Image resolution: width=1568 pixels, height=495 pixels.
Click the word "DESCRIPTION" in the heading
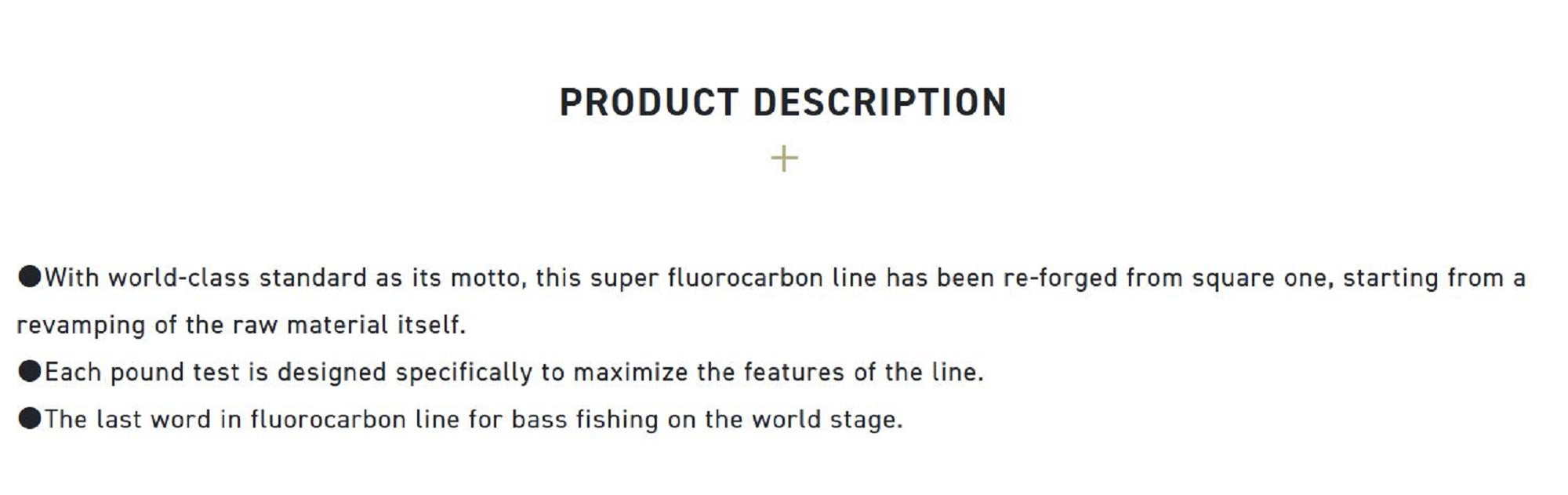[880, 103]
